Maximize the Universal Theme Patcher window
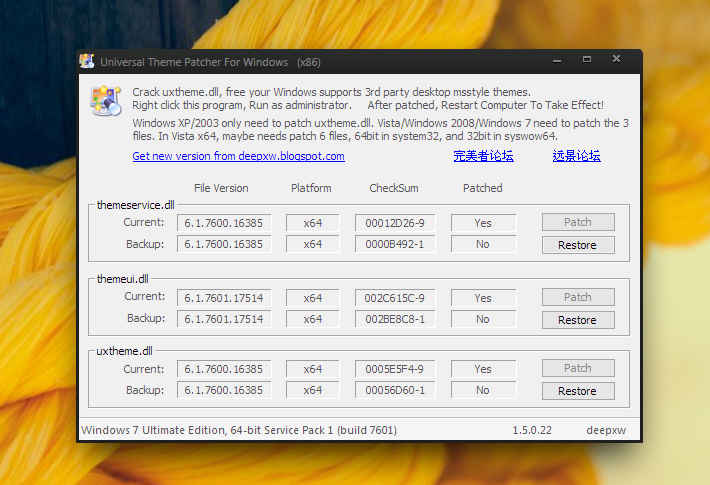The width and height of the screenshot is (710, 485). [587, 59]
